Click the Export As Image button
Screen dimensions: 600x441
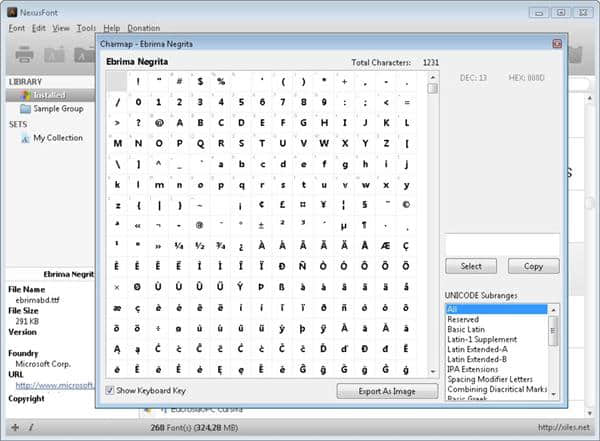[387, 391]
